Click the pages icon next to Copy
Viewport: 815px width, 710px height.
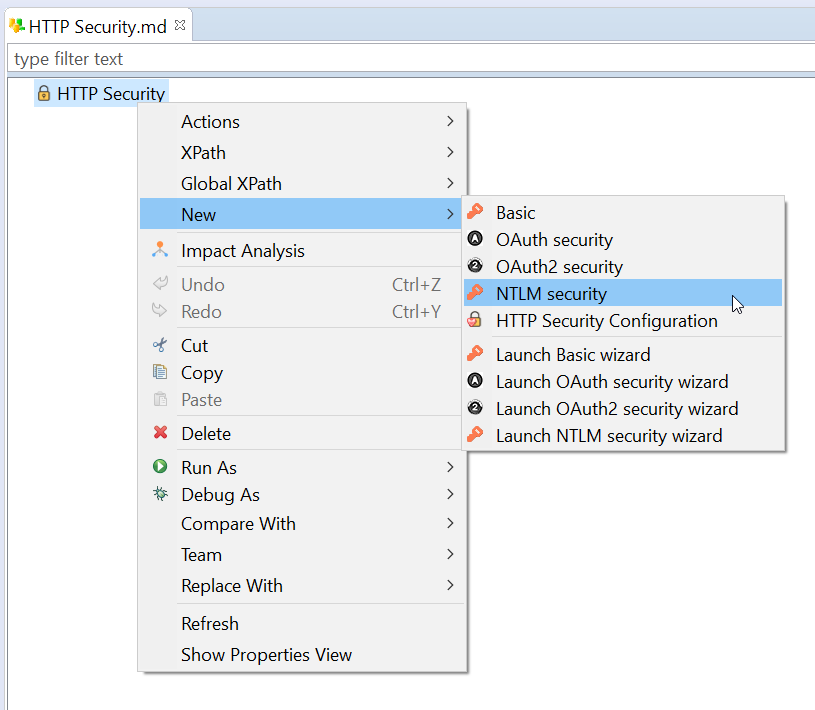coord(160,372)
